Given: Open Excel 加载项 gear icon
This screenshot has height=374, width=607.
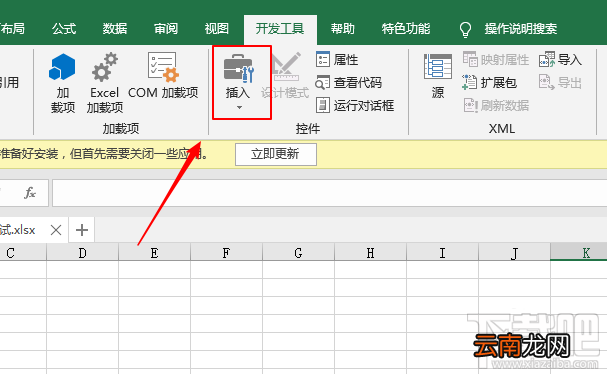Looking at the screenshot, I should tap(105, 67).
